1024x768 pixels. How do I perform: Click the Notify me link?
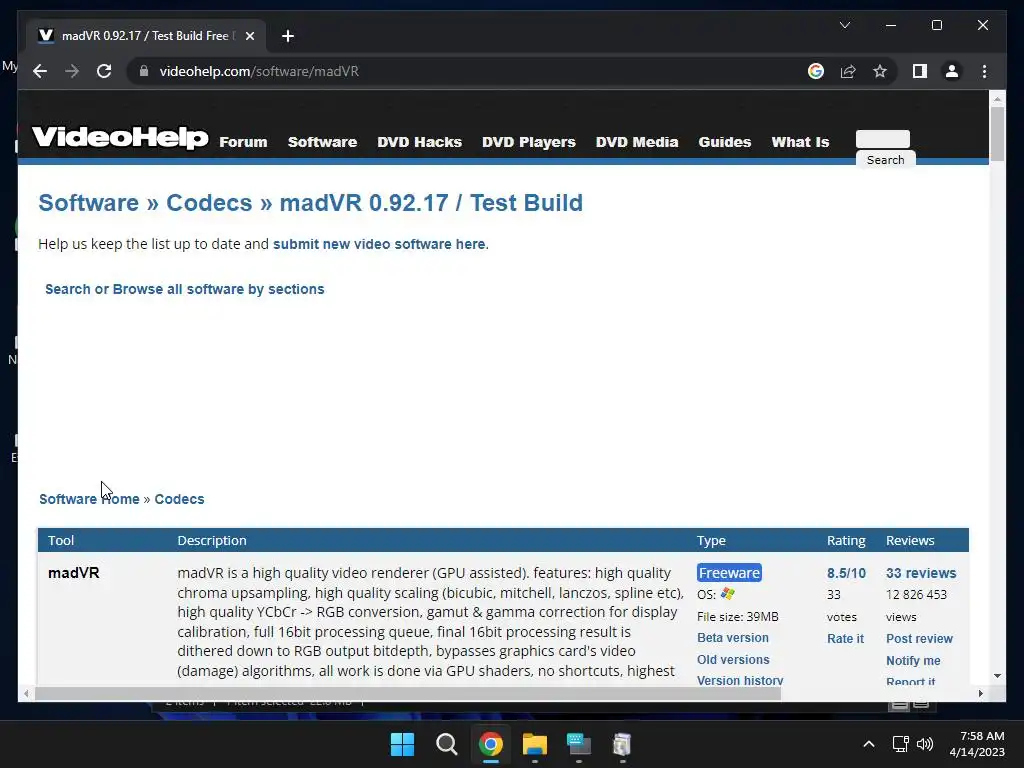tap(913, 660)
